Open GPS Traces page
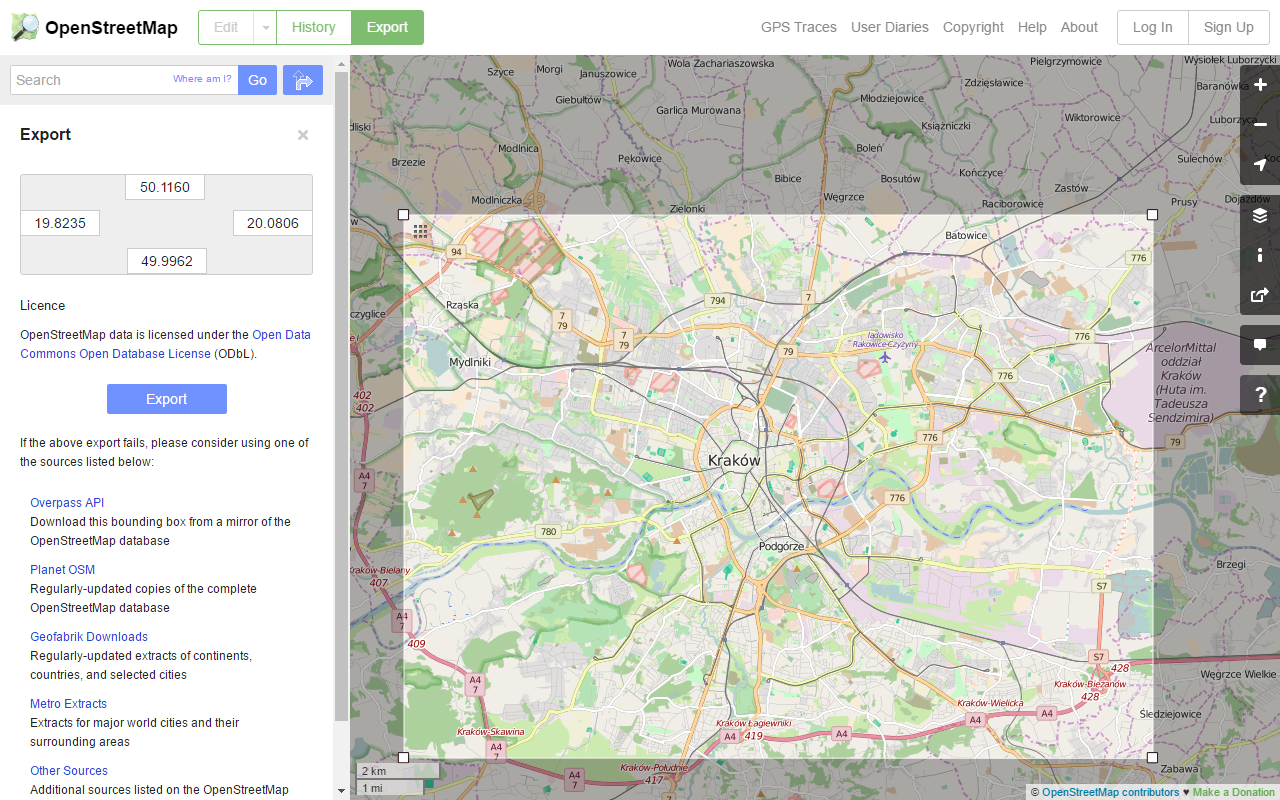Viewport: 1280px width, 800px height. tap(799, 27)
